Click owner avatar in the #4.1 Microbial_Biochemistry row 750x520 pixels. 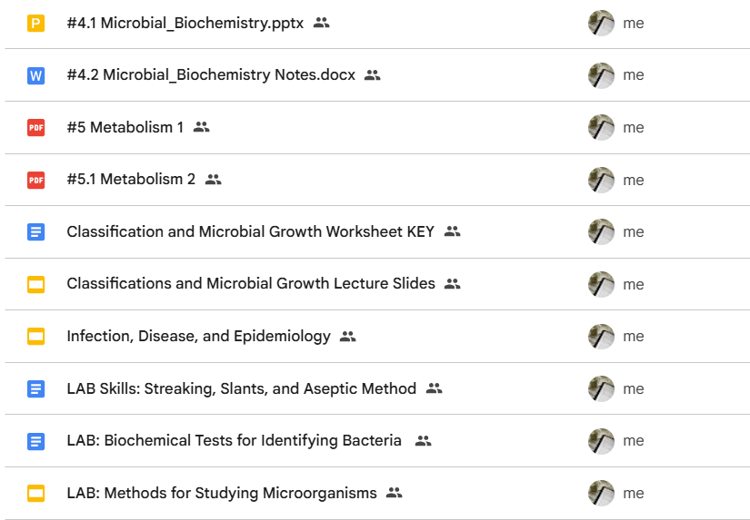point(601,23)
